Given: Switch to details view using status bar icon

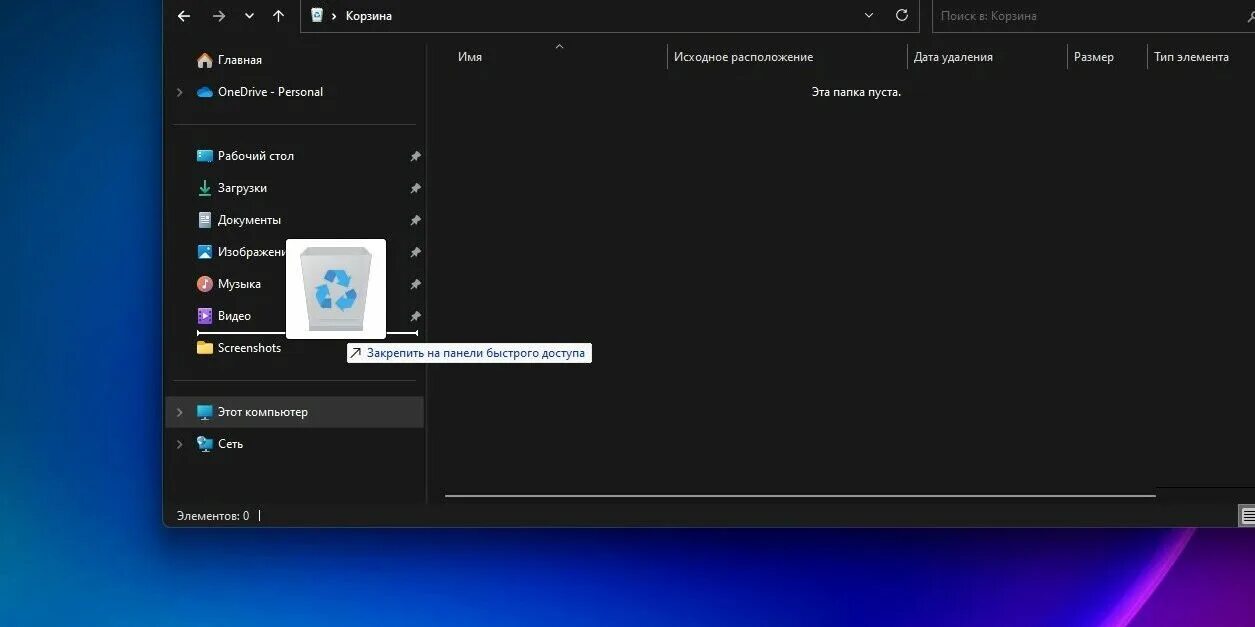Looking at the screenshot, I should [1247, 515].
